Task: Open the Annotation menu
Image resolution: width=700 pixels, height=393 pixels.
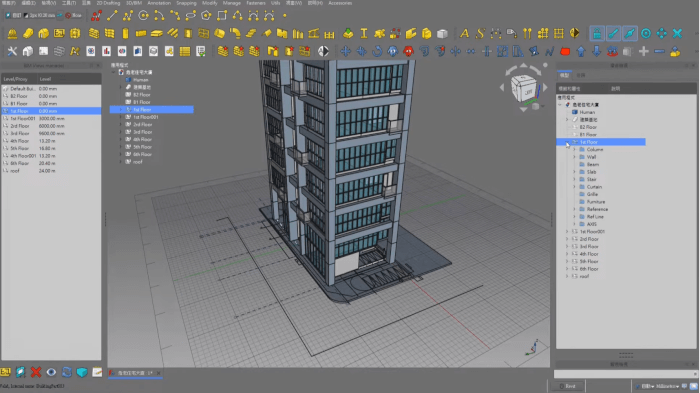Action: 159,3
